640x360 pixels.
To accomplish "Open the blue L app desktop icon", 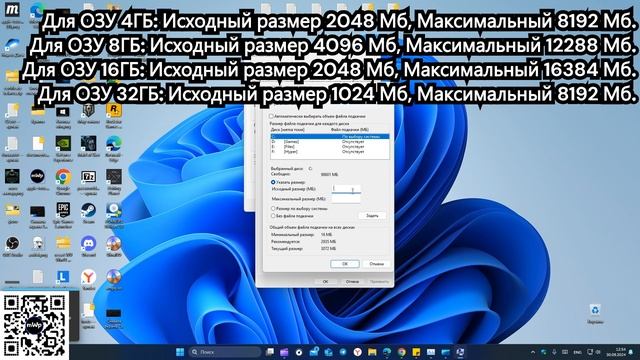I will [x=63, y=277].
